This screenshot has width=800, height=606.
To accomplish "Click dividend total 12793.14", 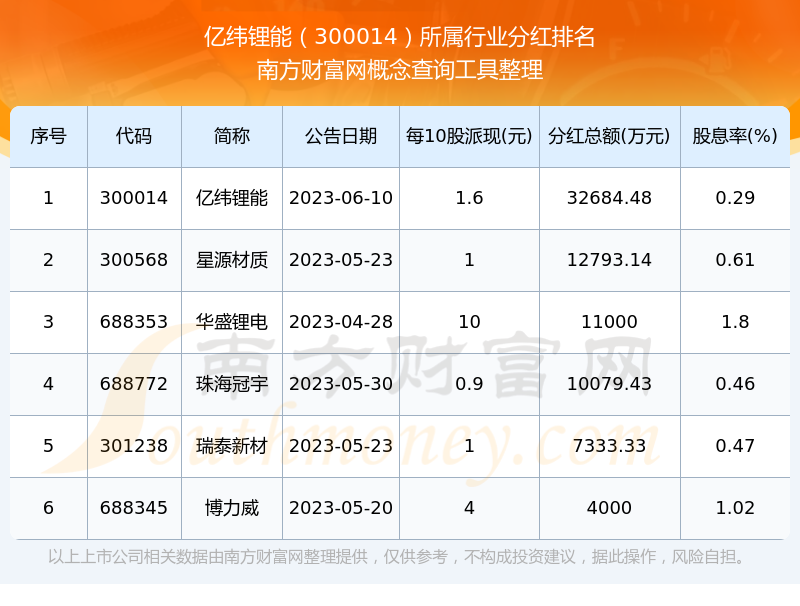I will (609, 260).
